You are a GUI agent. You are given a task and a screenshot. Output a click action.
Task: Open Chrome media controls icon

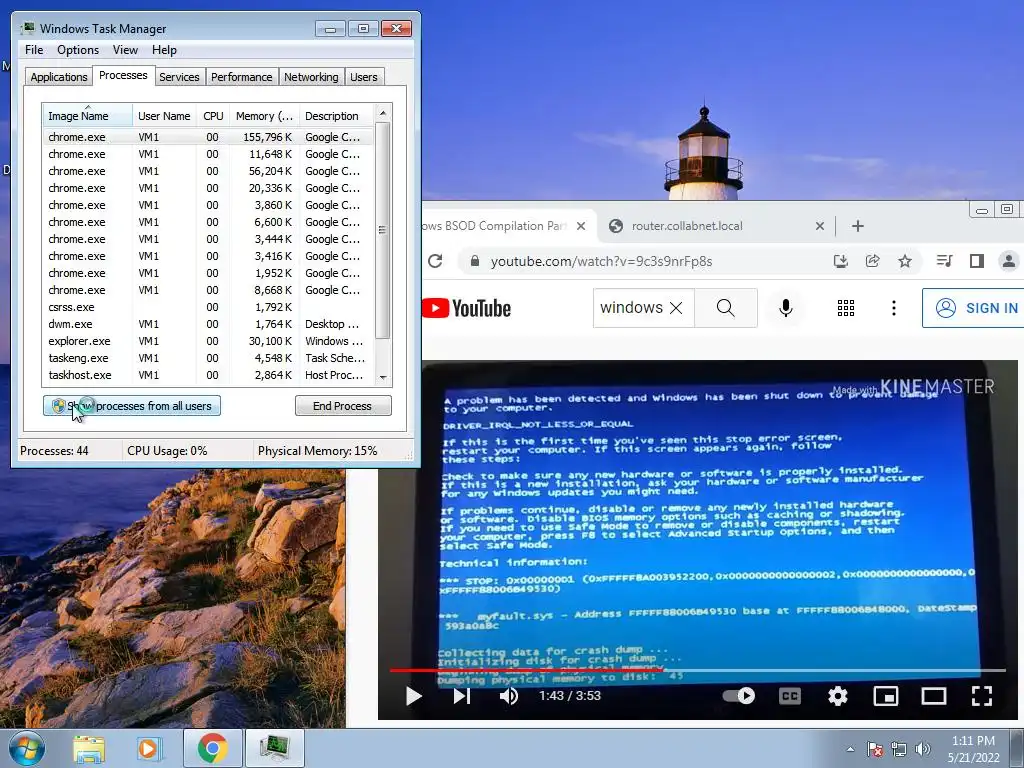click(x=944, y=261)
